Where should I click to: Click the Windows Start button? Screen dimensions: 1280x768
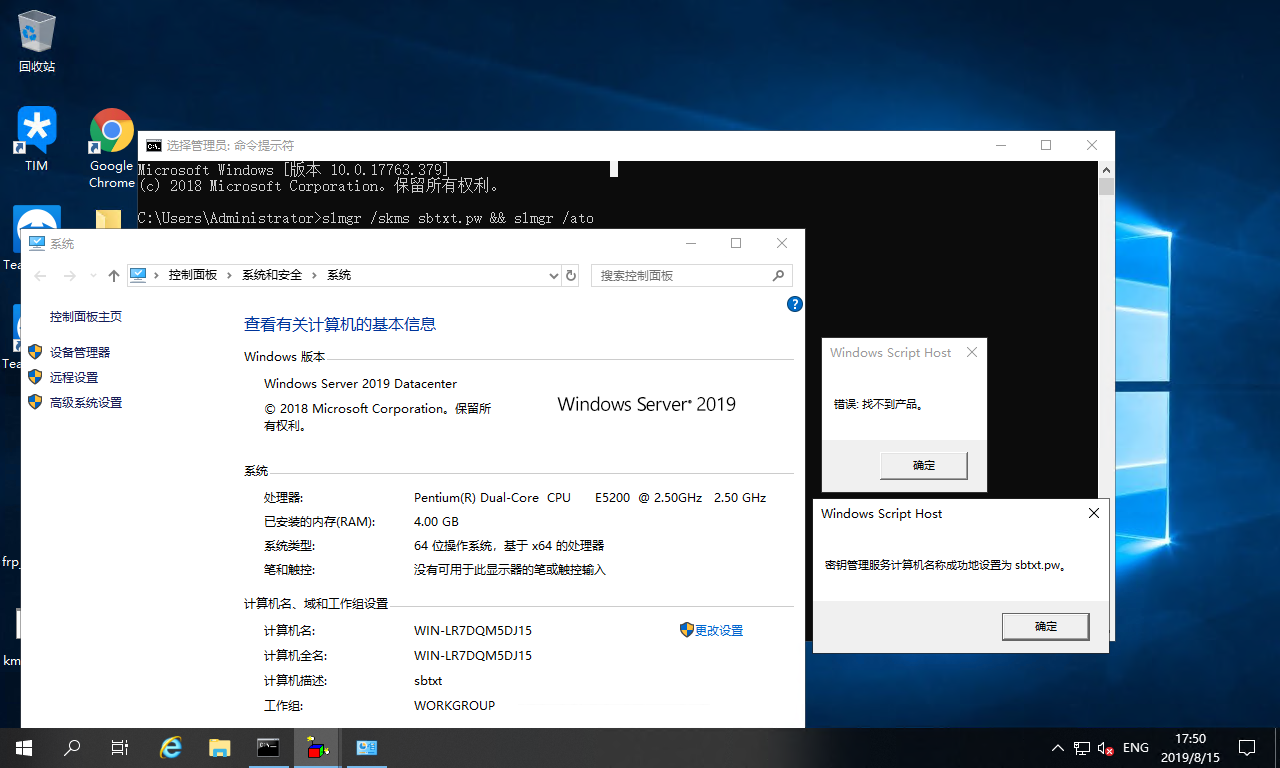(x=24, y=747)
